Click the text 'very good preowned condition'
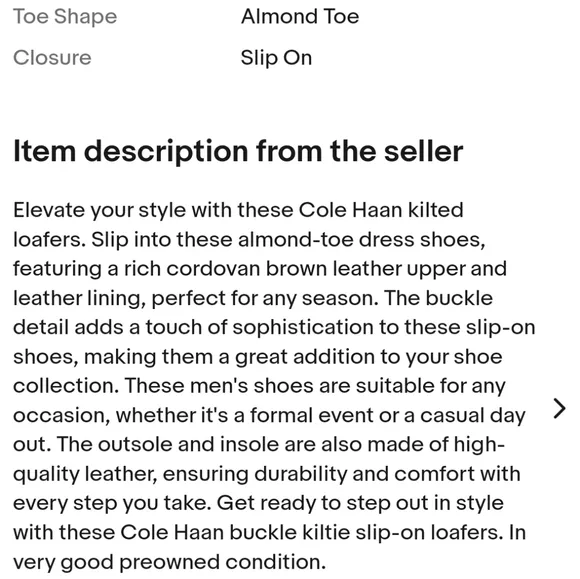This screenshot has height=579, width=580. coord(169,562)
